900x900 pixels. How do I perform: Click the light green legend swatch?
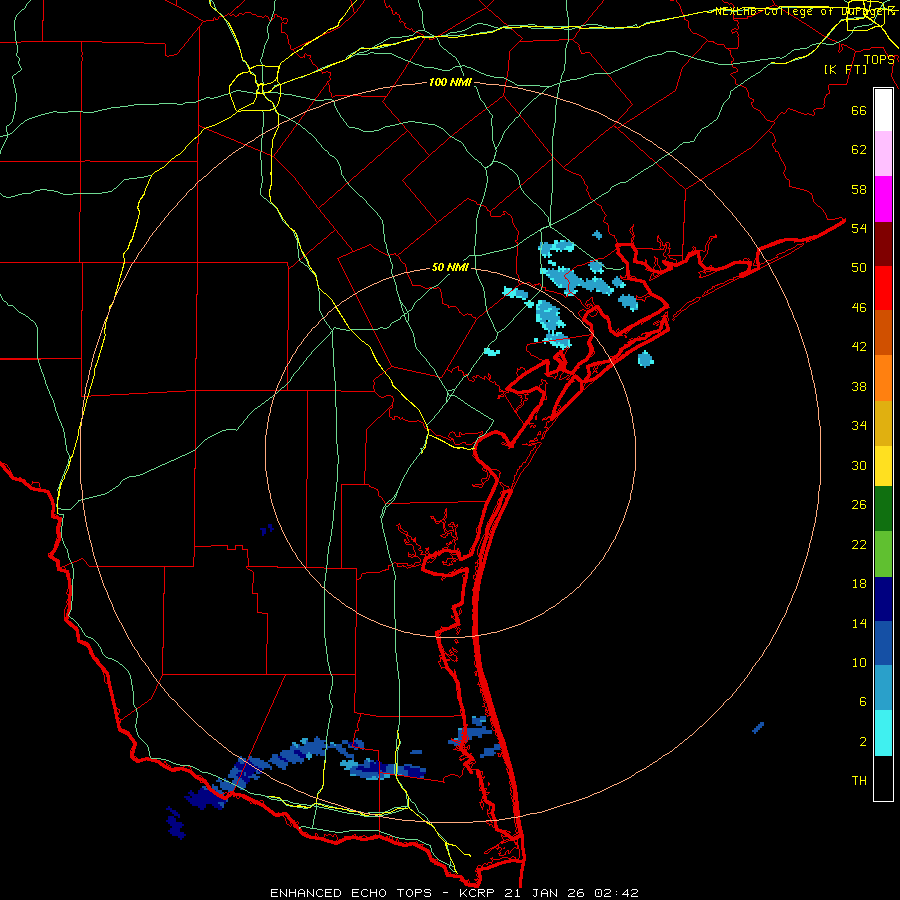coord(883,554)
